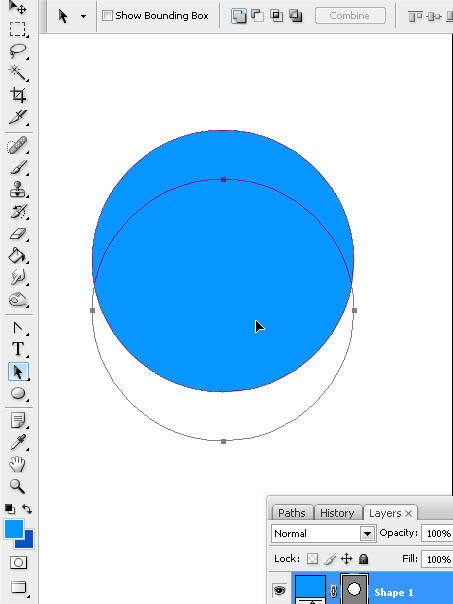
Task: Select the Zoom tool
Action: coord(18,486)
